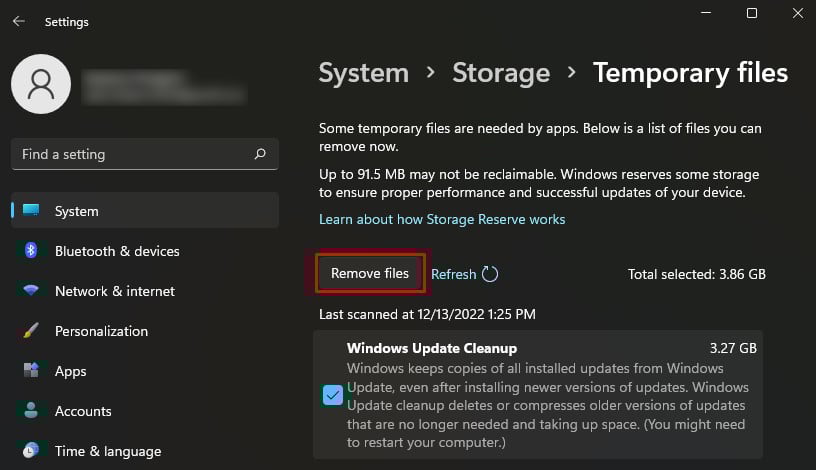Screen dimensions: 816x470
Task: Navigate to Storage in breadcrumb
Action: pos(501,73)
